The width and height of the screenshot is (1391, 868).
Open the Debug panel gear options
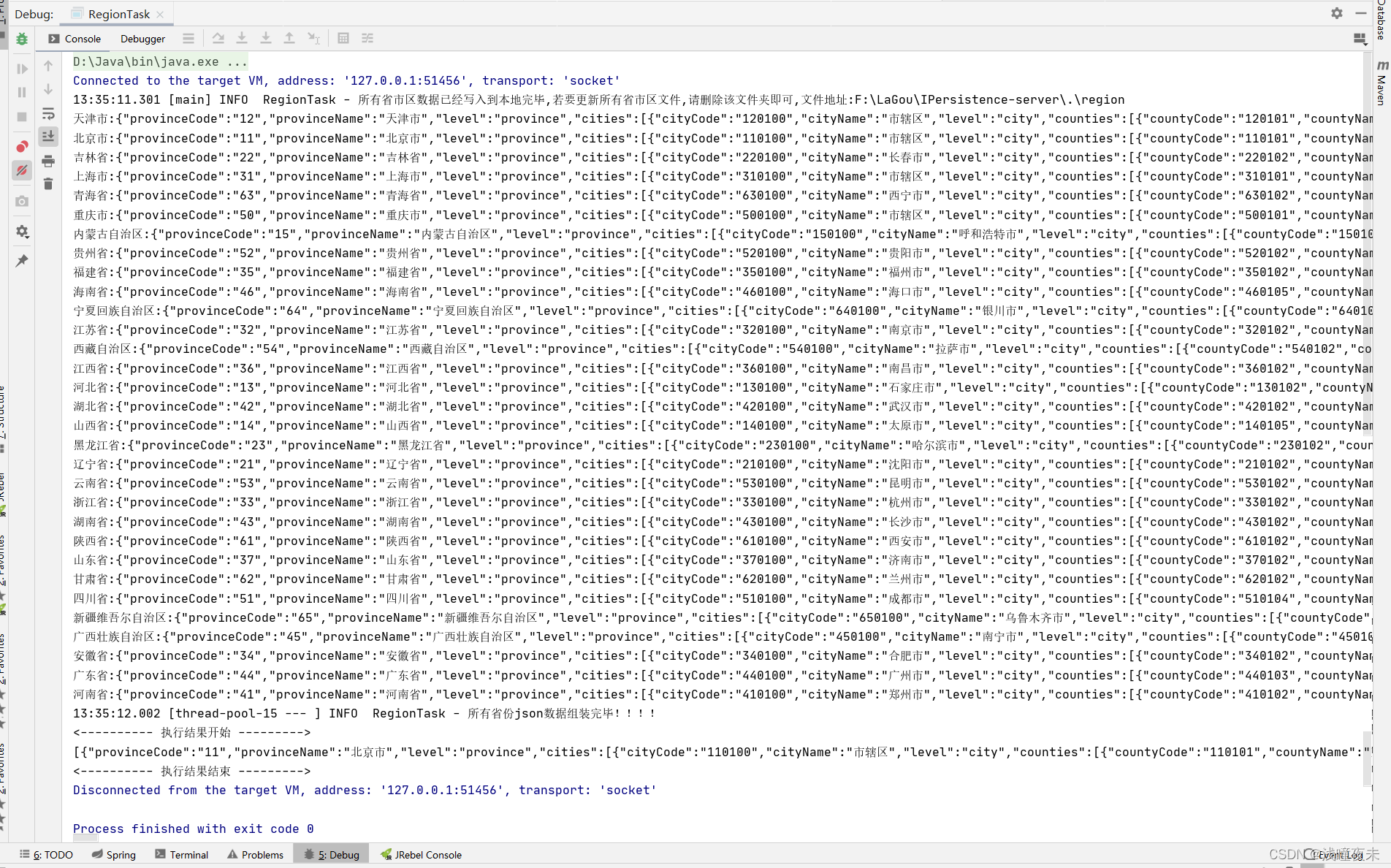pos(1337,13)
